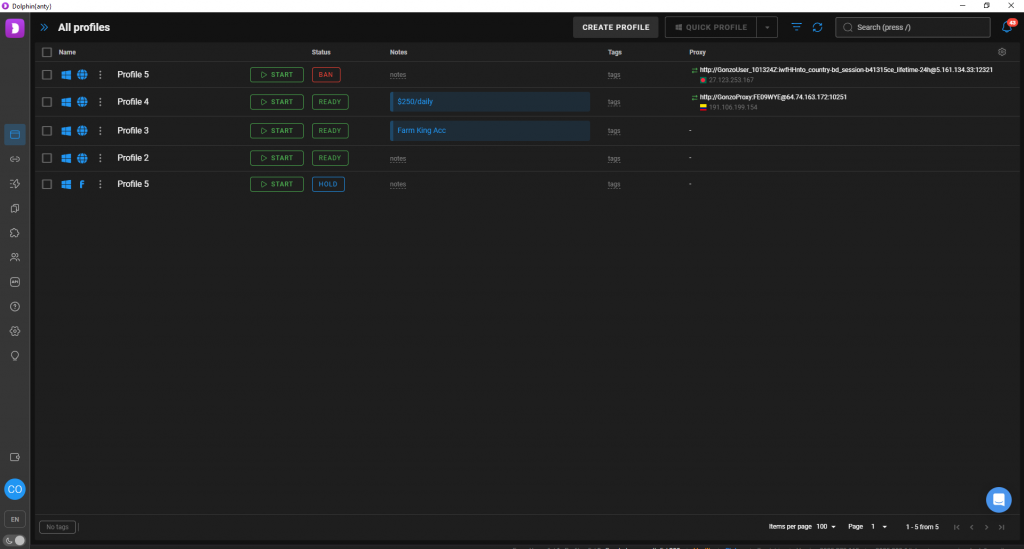Open the sidebar settings gear icon
Screen dimensions: 1024x549
tap(15, 331)
